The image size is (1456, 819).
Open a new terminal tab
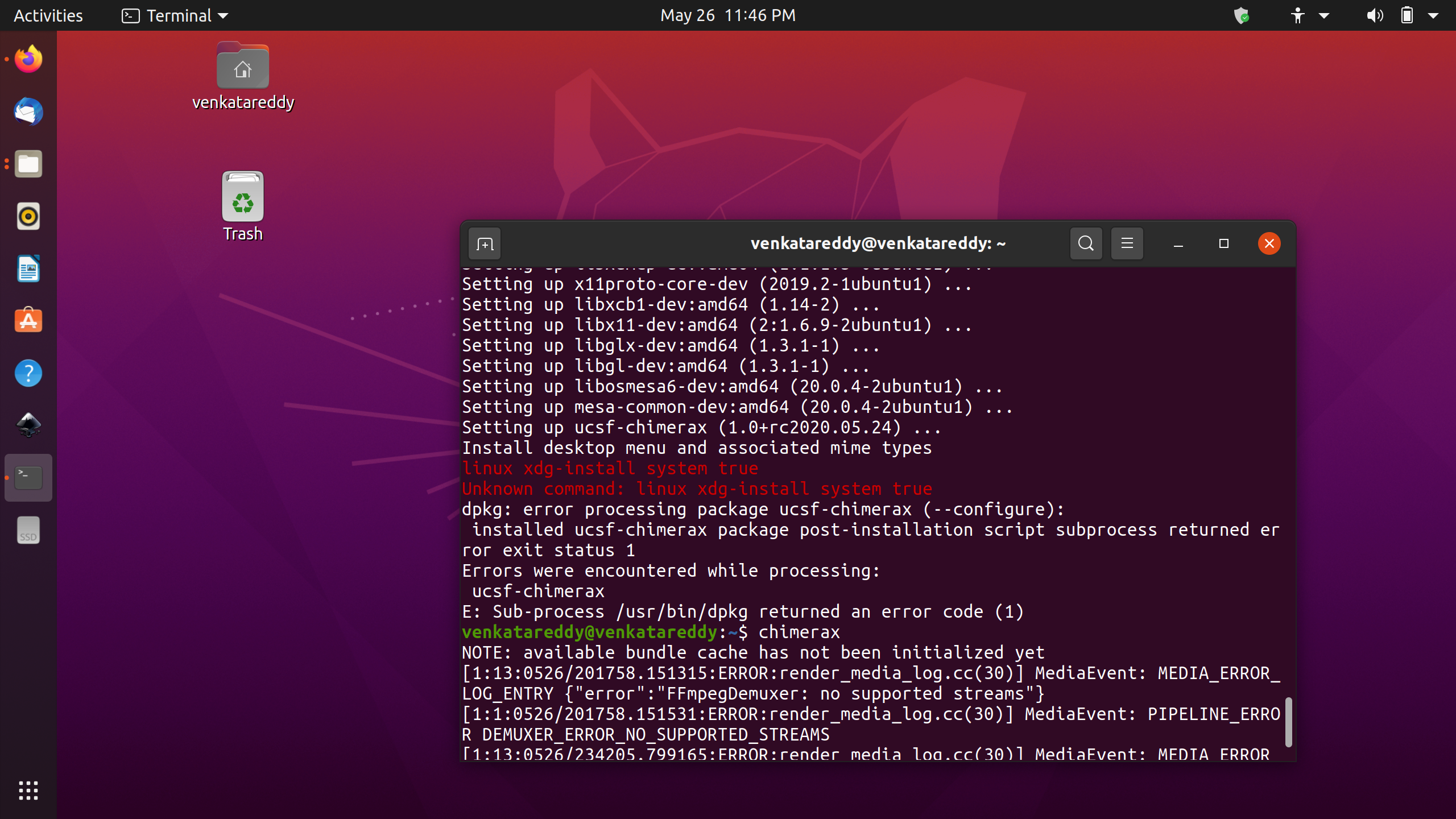[485, 244]
